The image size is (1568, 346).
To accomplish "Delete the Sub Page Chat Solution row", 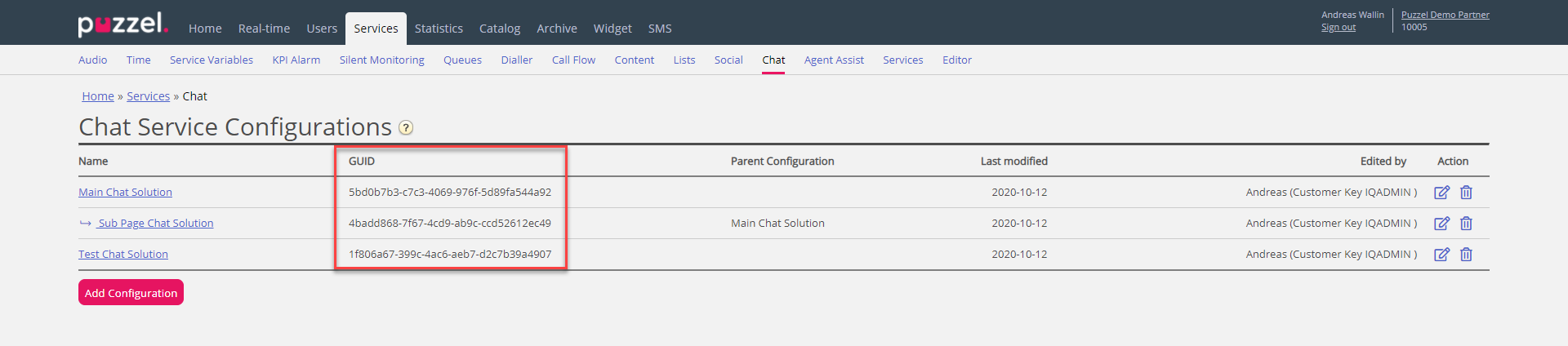I will click(x=1466, y=224).
